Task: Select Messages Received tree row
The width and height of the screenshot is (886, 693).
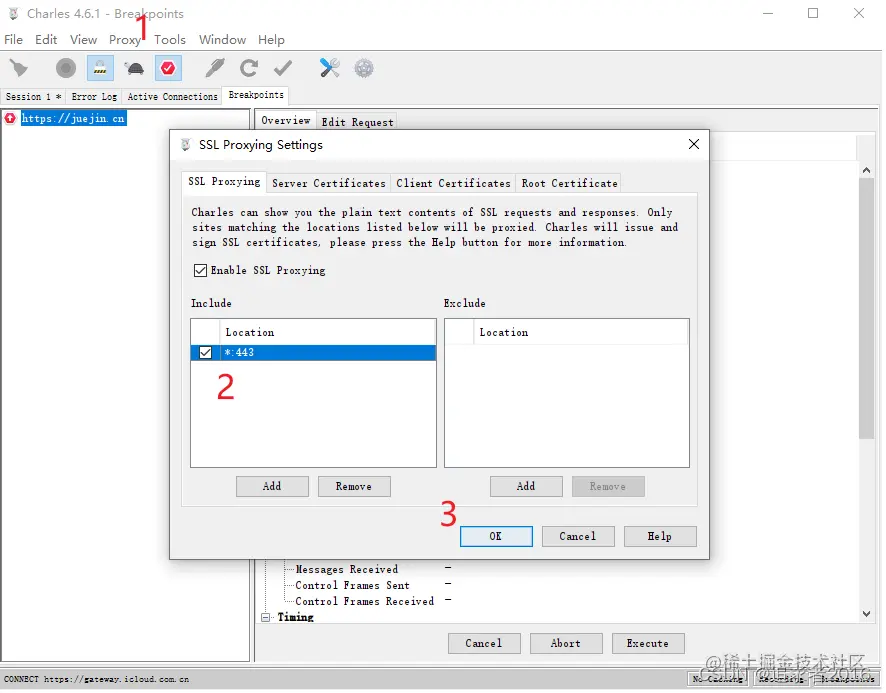Action: tap(346, 569)
